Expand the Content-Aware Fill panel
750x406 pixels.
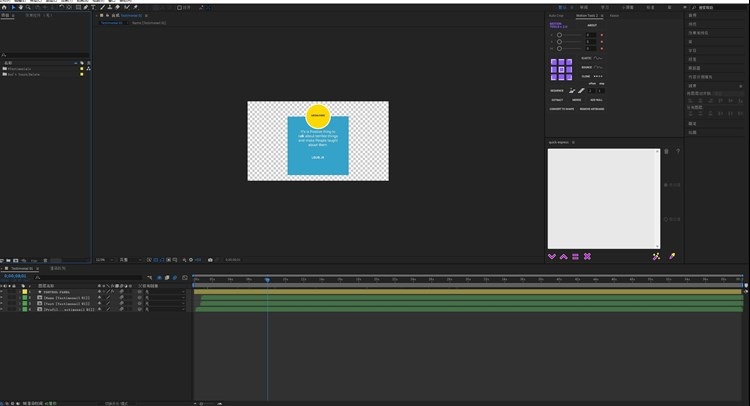pyautogui.click(x=700, y=77)
